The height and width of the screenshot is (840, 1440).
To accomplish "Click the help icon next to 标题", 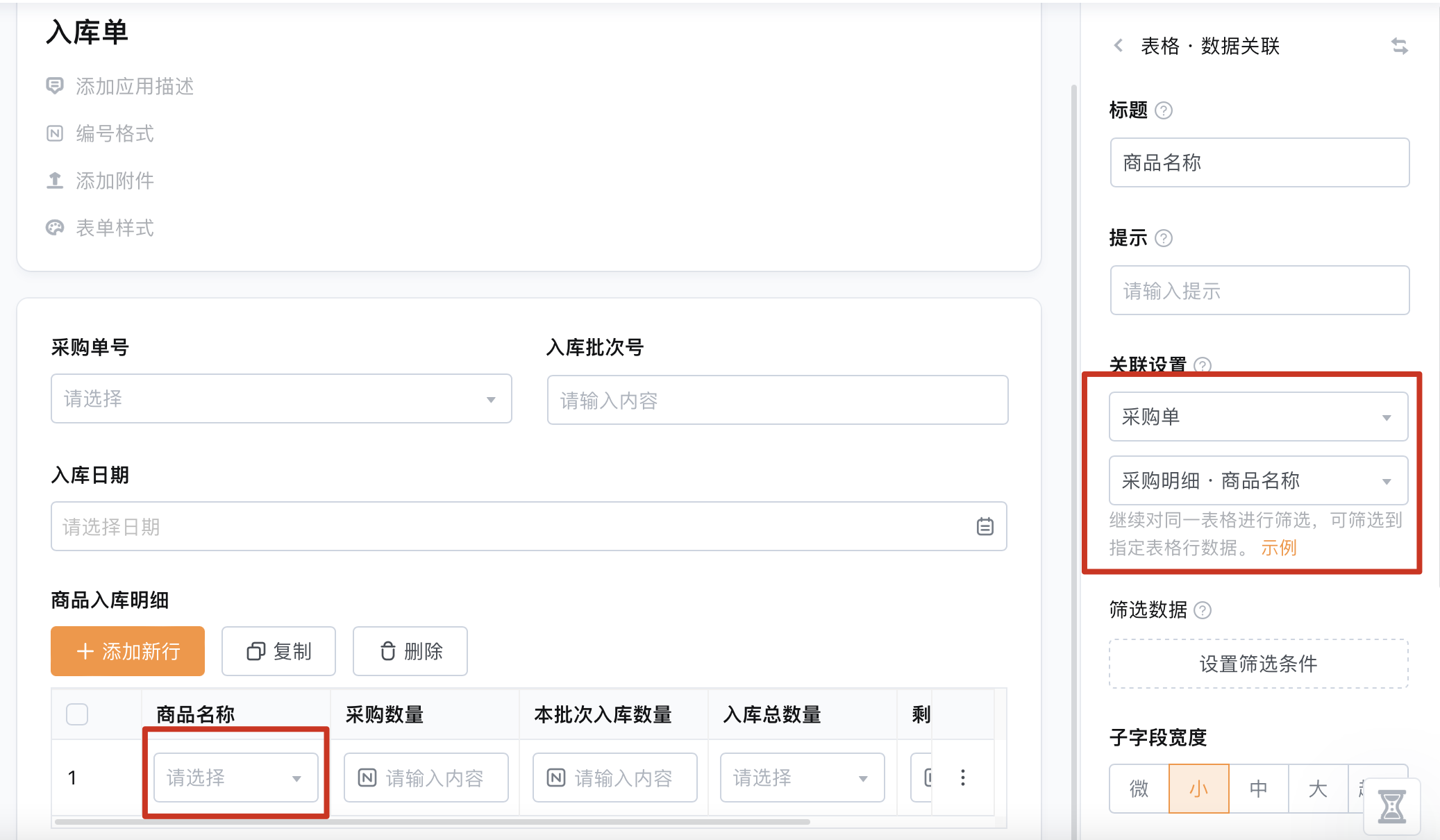I will [x=1164, y=110].
